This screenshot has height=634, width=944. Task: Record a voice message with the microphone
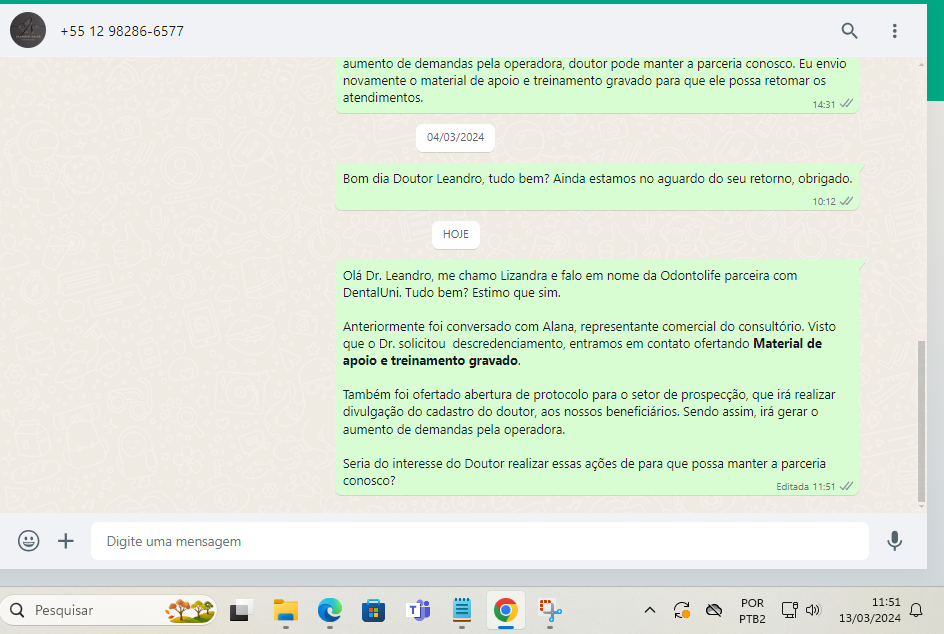895,541
